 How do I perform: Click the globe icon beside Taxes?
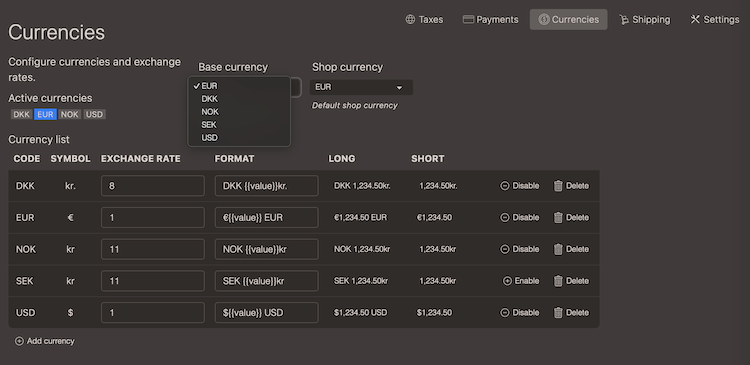[x=410, y=20]
